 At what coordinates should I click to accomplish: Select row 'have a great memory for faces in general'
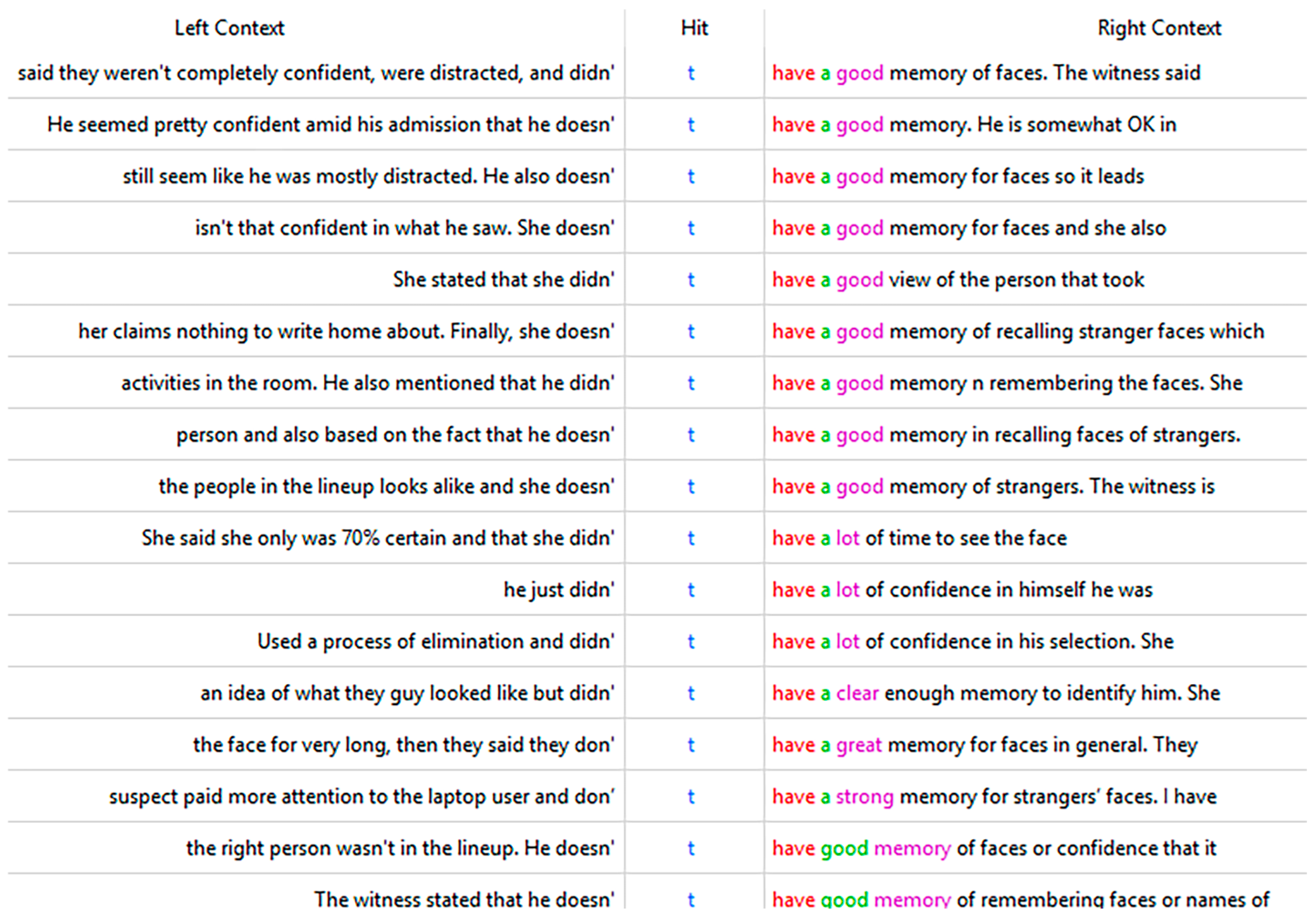[984, 745]
